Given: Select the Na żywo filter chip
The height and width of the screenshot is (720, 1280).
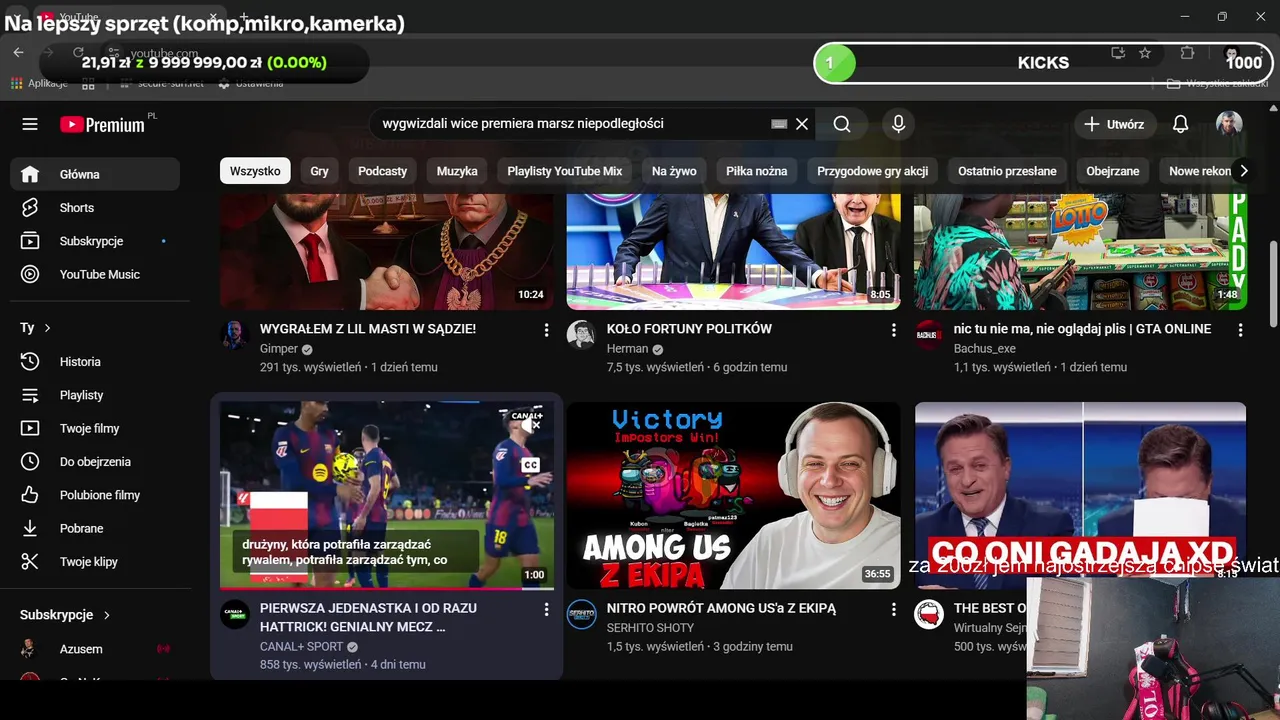Looking at the screenshot, I should click(674, 171).
